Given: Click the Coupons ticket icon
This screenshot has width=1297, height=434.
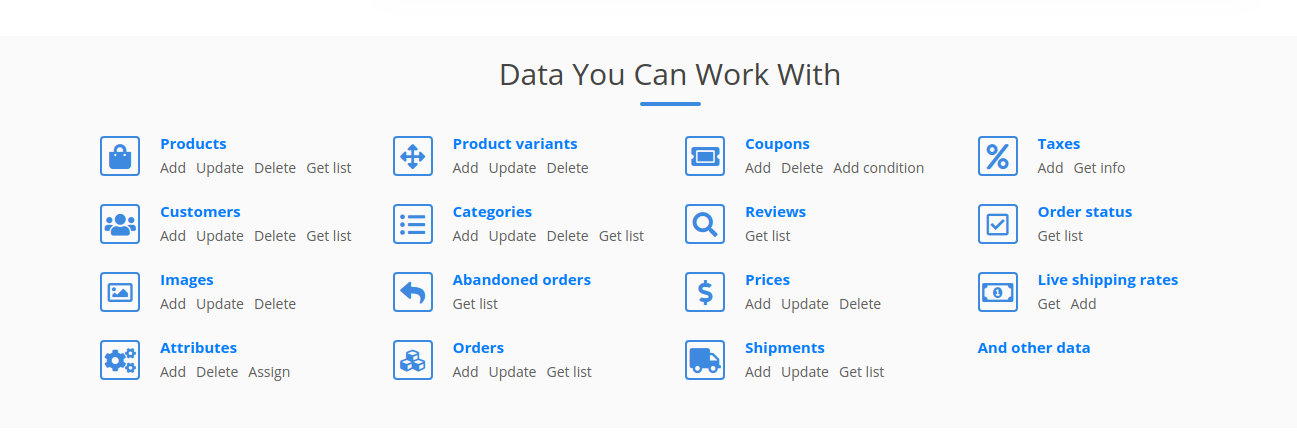Looking at the screenshot, I should 705,156.
